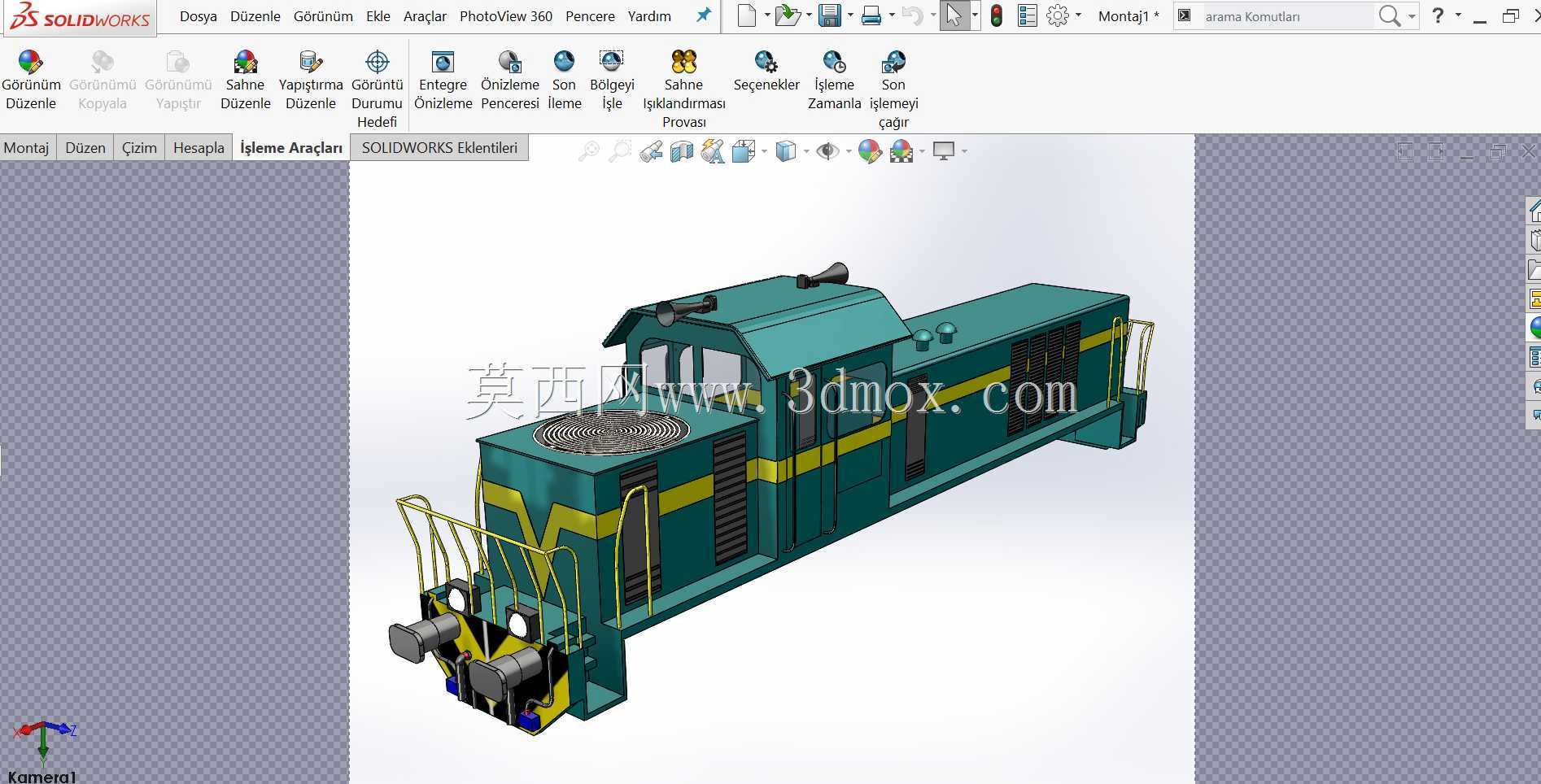Screen dimensions: 1541x784
Task: Expand the search type dropdown arrow
Action: (1412, 15)
